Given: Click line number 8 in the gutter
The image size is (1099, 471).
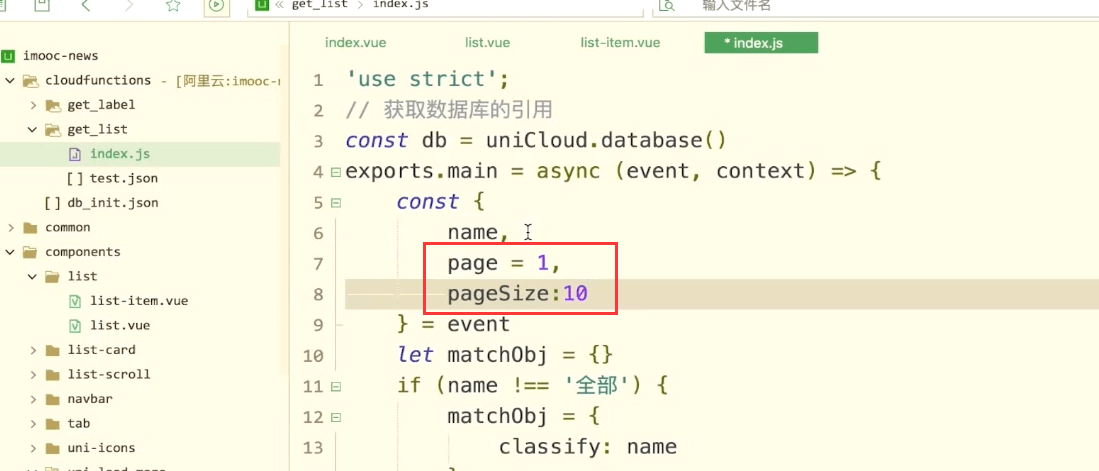Looking at the screenshot, I should click(318, 295).
